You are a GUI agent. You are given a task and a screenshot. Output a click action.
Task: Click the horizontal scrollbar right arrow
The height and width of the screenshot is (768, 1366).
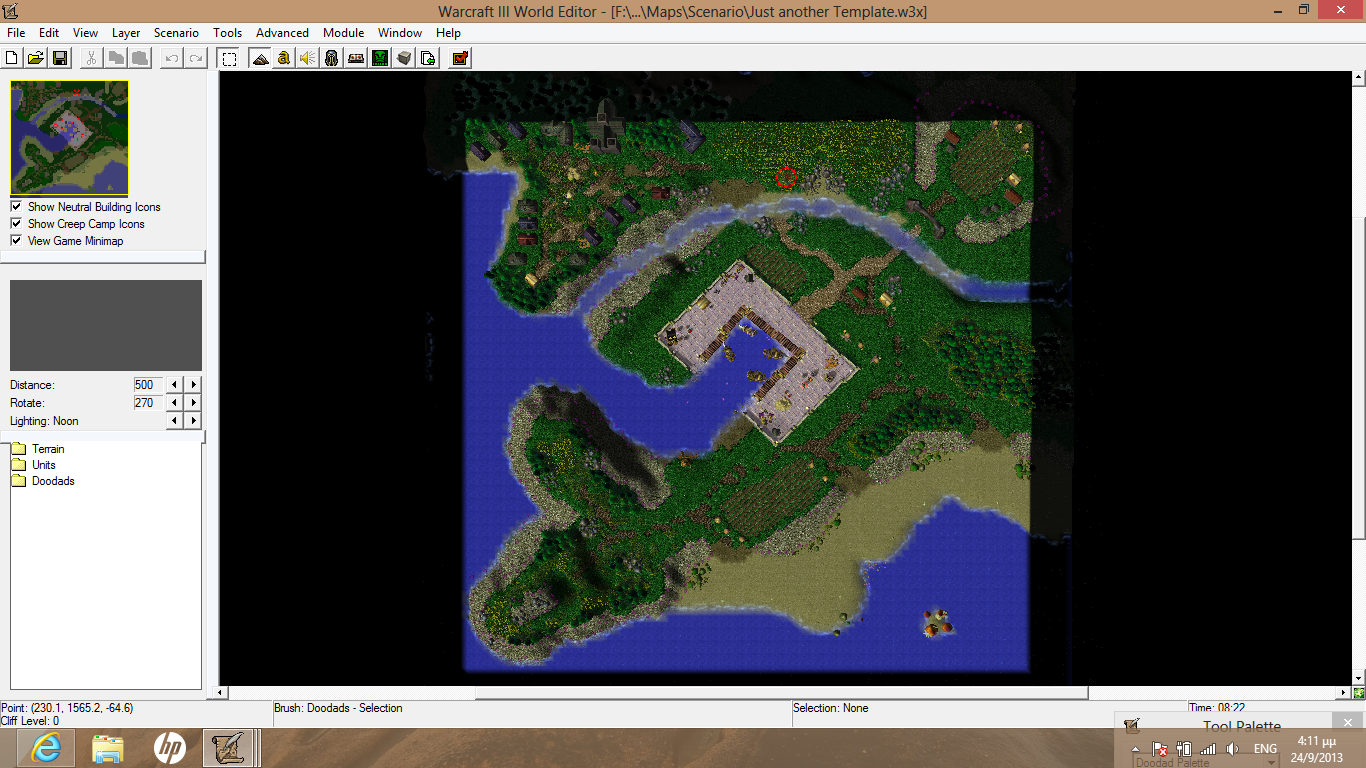[x=1345, y=692]
